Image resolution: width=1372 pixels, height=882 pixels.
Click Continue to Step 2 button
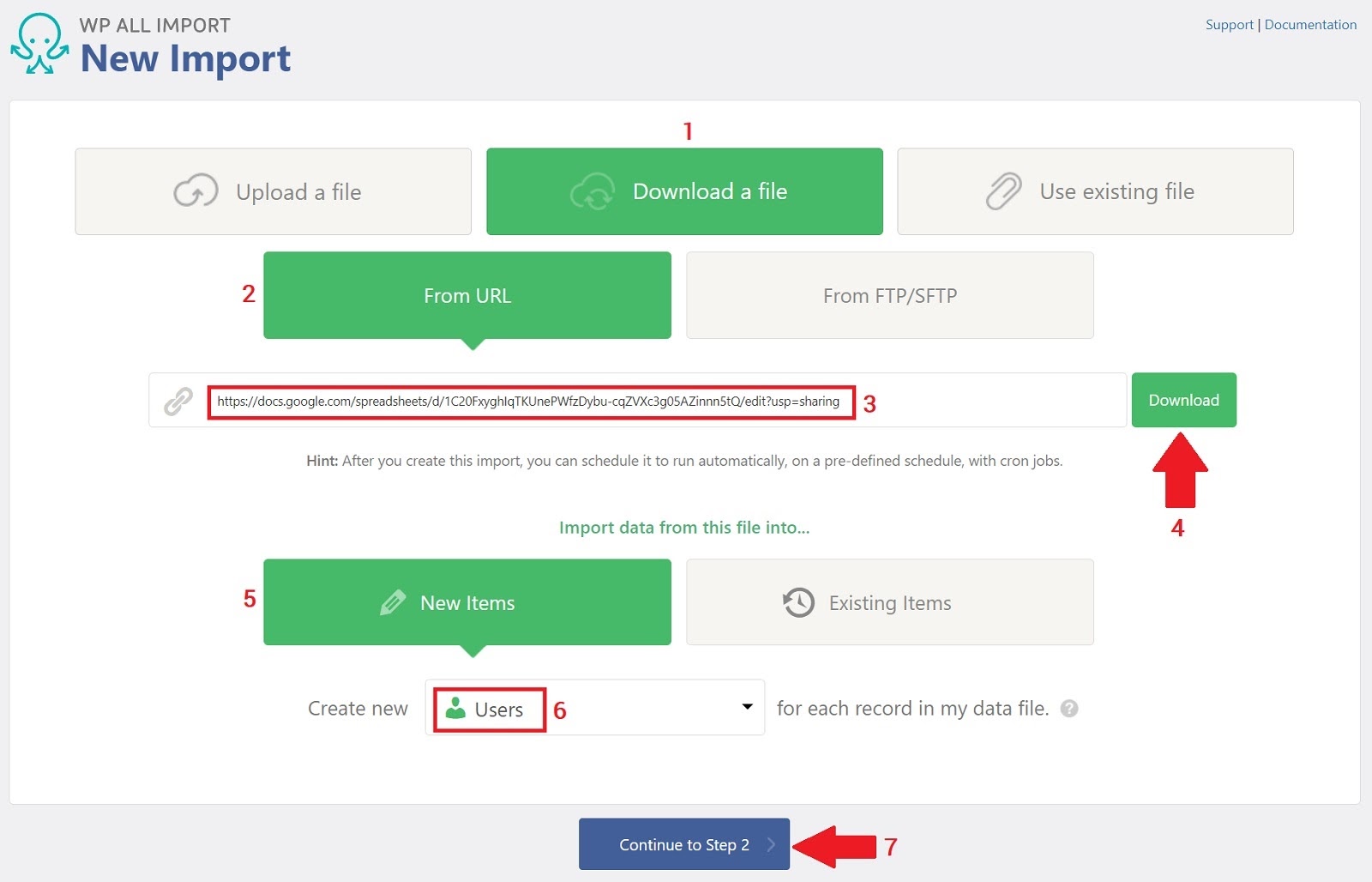684,844
